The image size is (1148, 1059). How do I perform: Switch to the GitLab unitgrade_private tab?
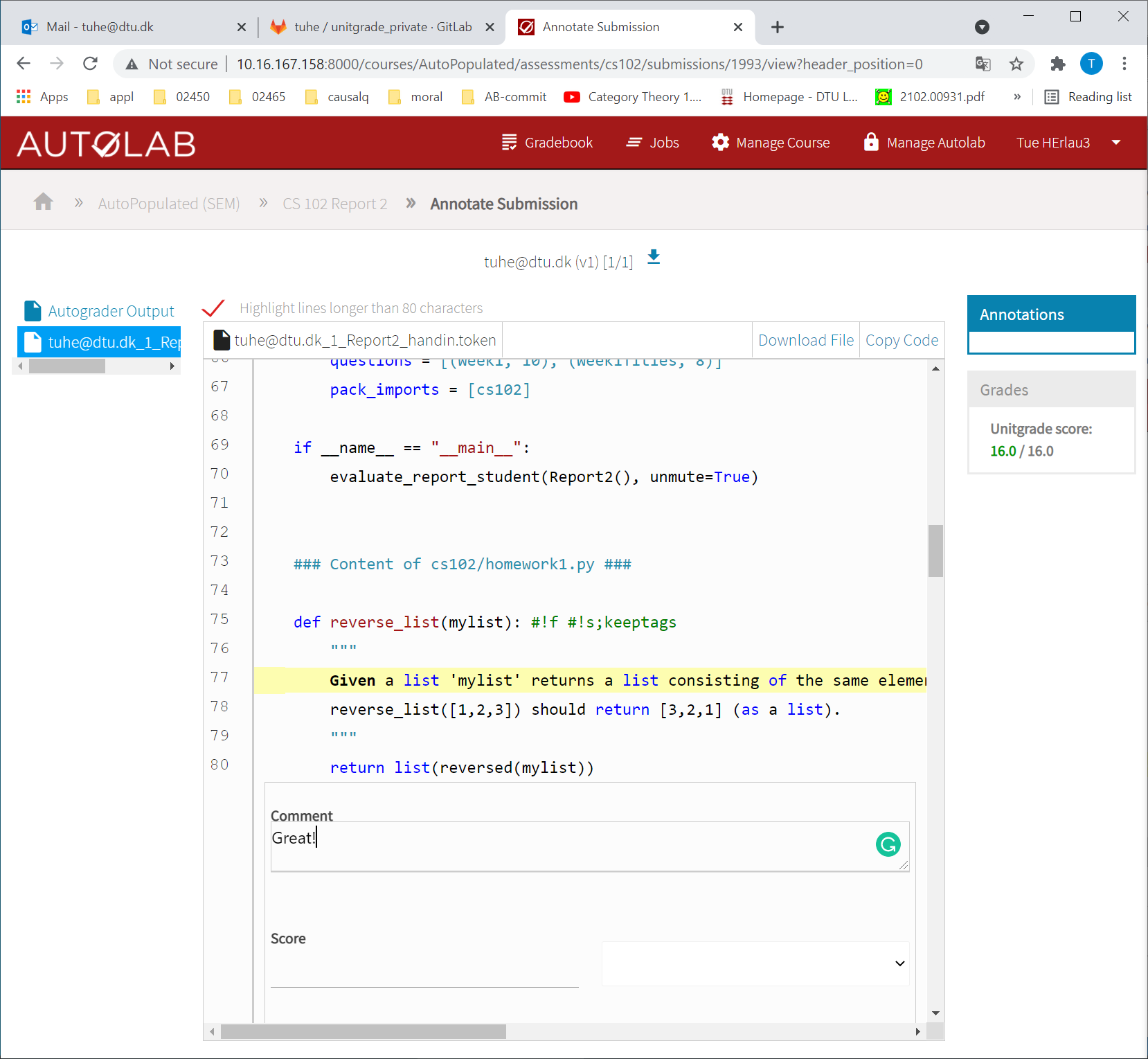(x=382, y=27)
